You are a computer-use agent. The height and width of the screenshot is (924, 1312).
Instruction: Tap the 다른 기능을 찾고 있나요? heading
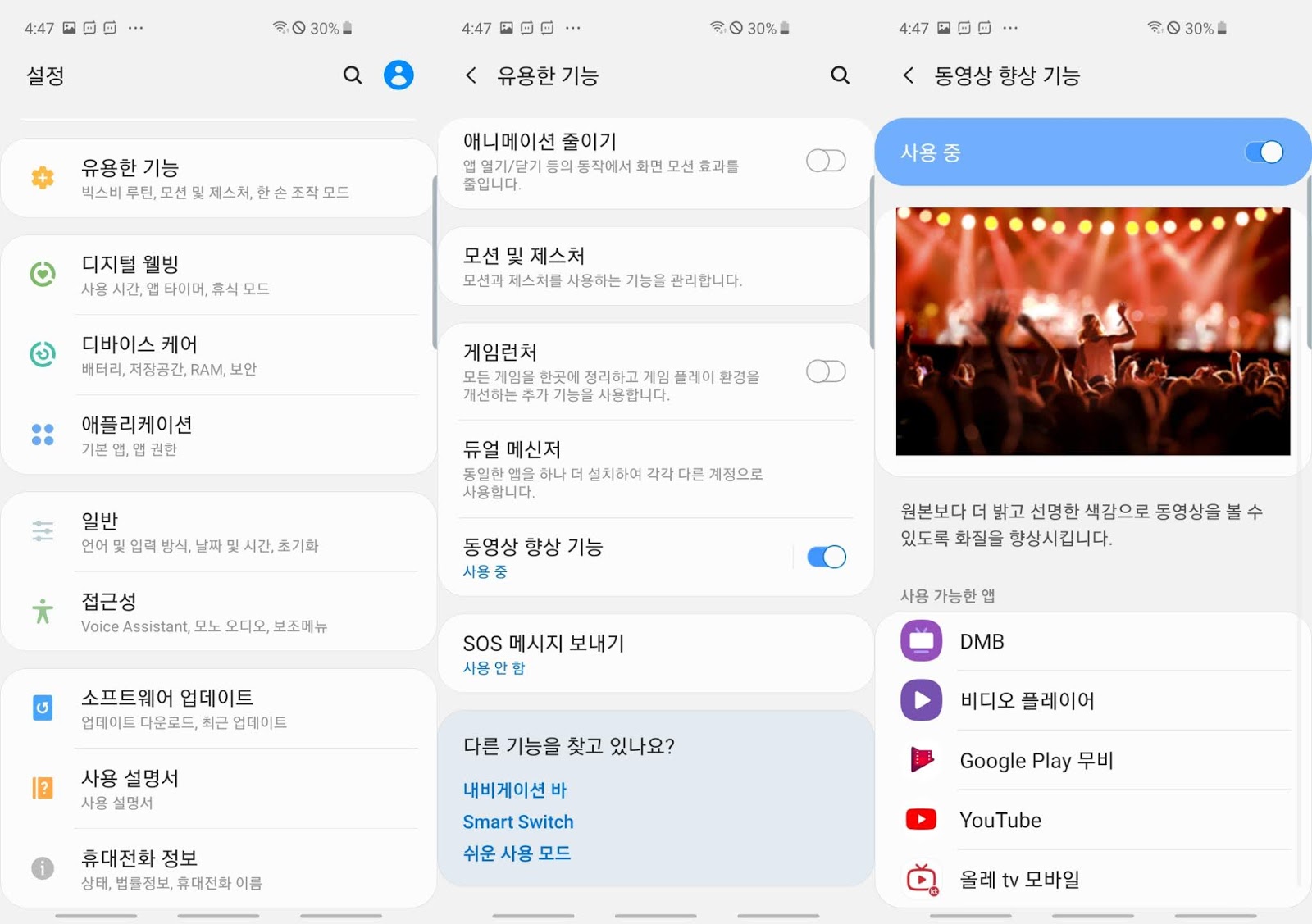(x=568, y=746)
